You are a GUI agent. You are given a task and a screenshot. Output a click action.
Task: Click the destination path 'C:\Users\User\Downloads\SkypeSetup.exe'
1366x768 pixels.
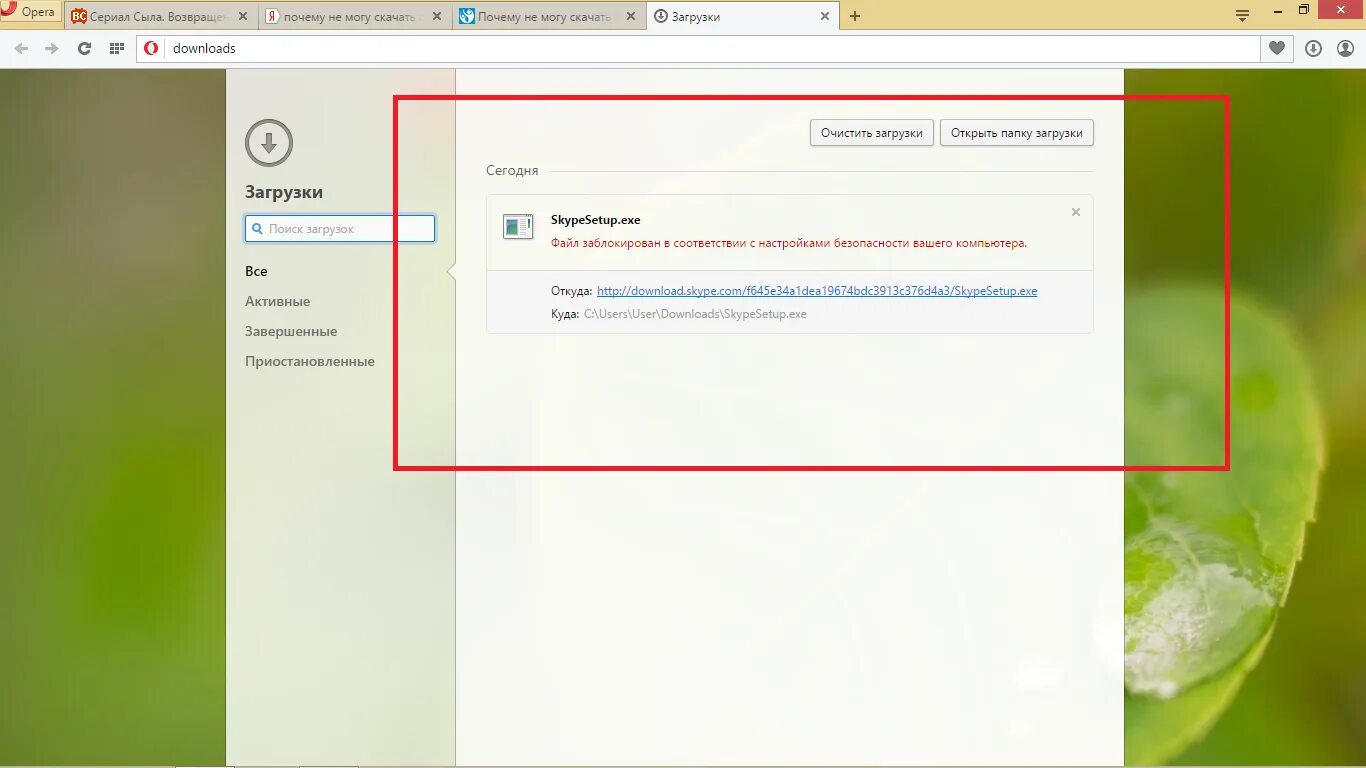point(695,314)
